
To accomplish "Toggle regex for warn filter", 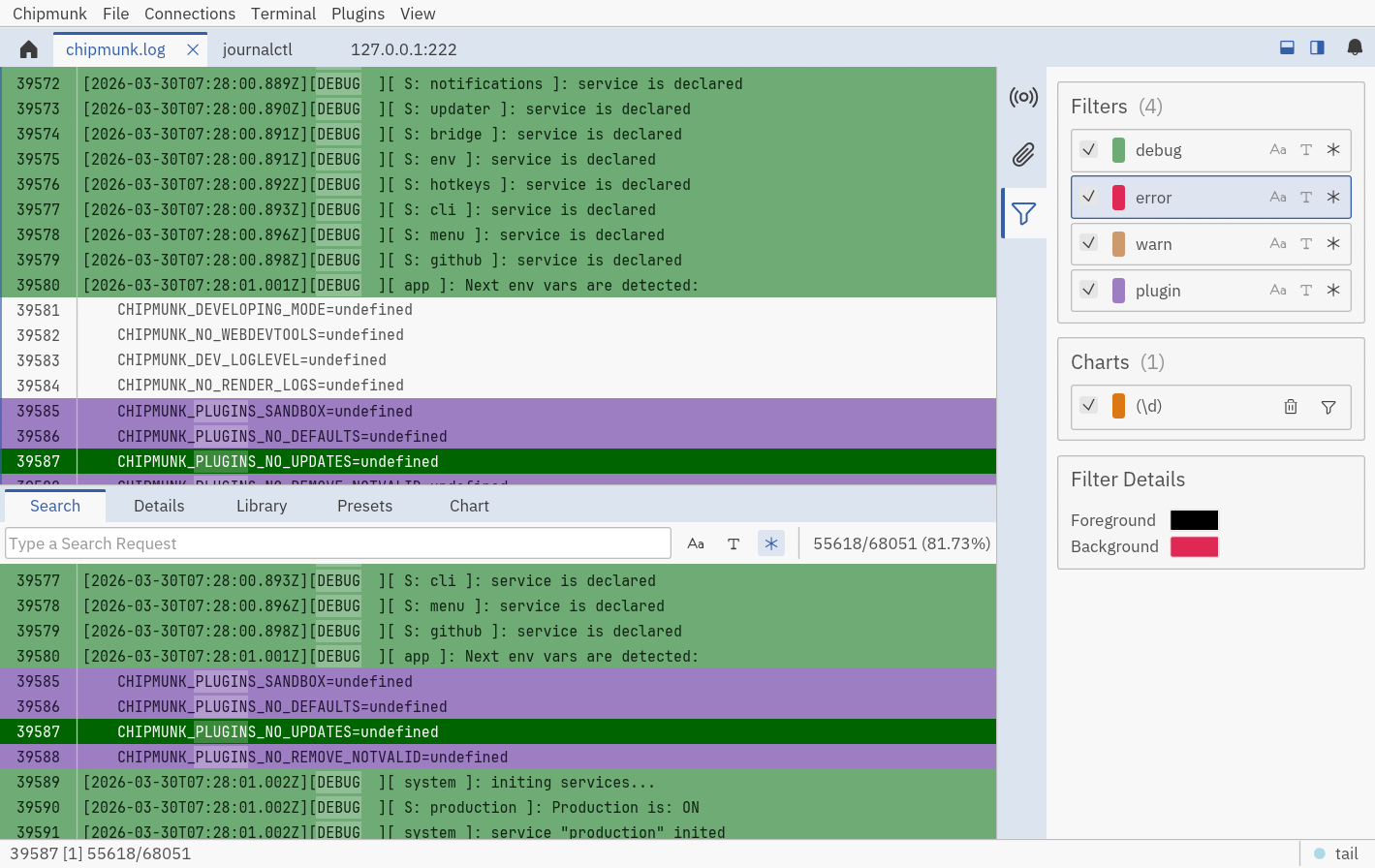I will [x=1333, y=244].
